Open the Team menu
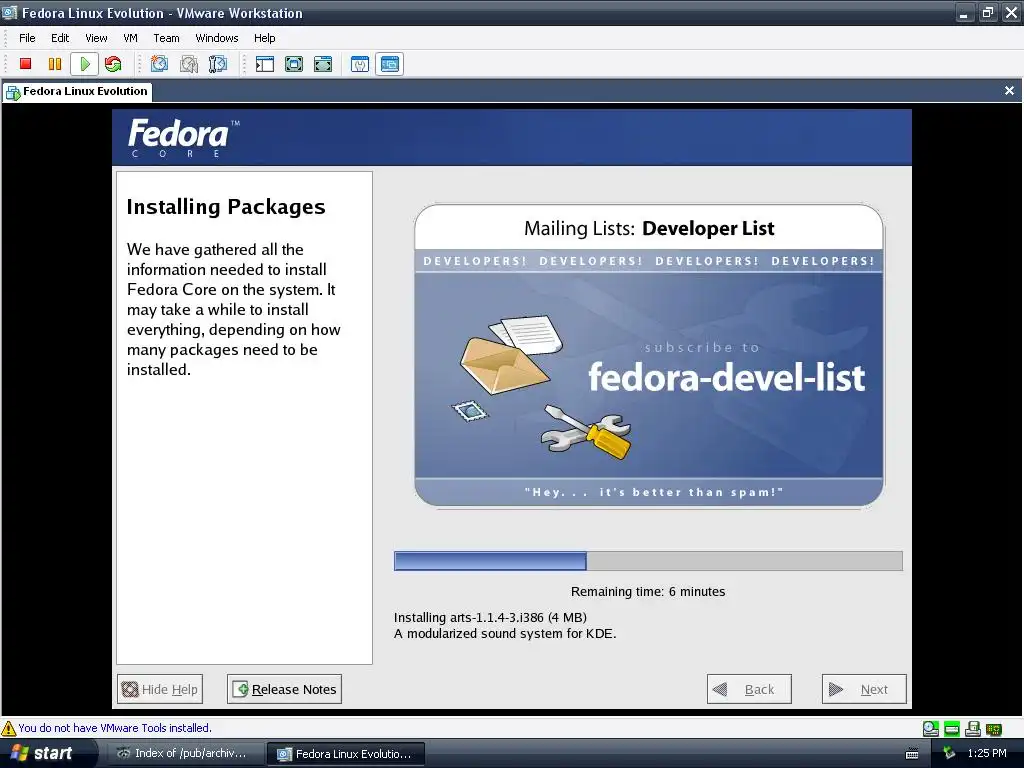 [167, 38]
